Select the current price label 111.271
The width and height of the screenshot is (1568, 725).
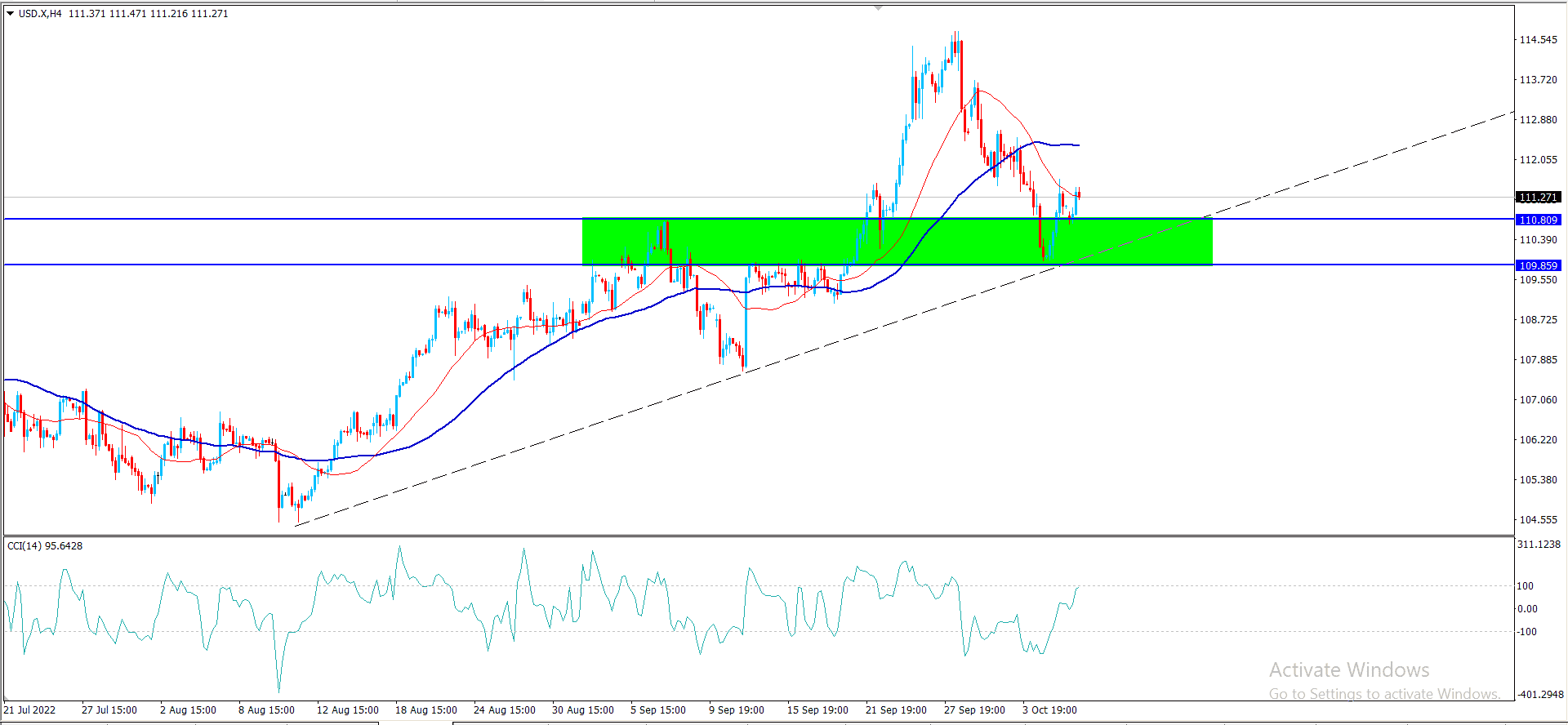point(1538,198)
